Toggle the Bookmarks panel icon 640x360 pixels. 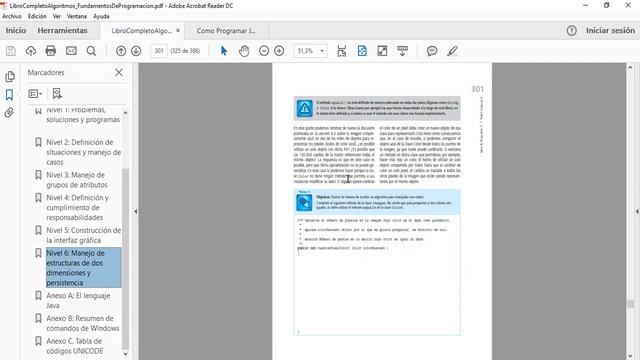[x=9, y=95]
